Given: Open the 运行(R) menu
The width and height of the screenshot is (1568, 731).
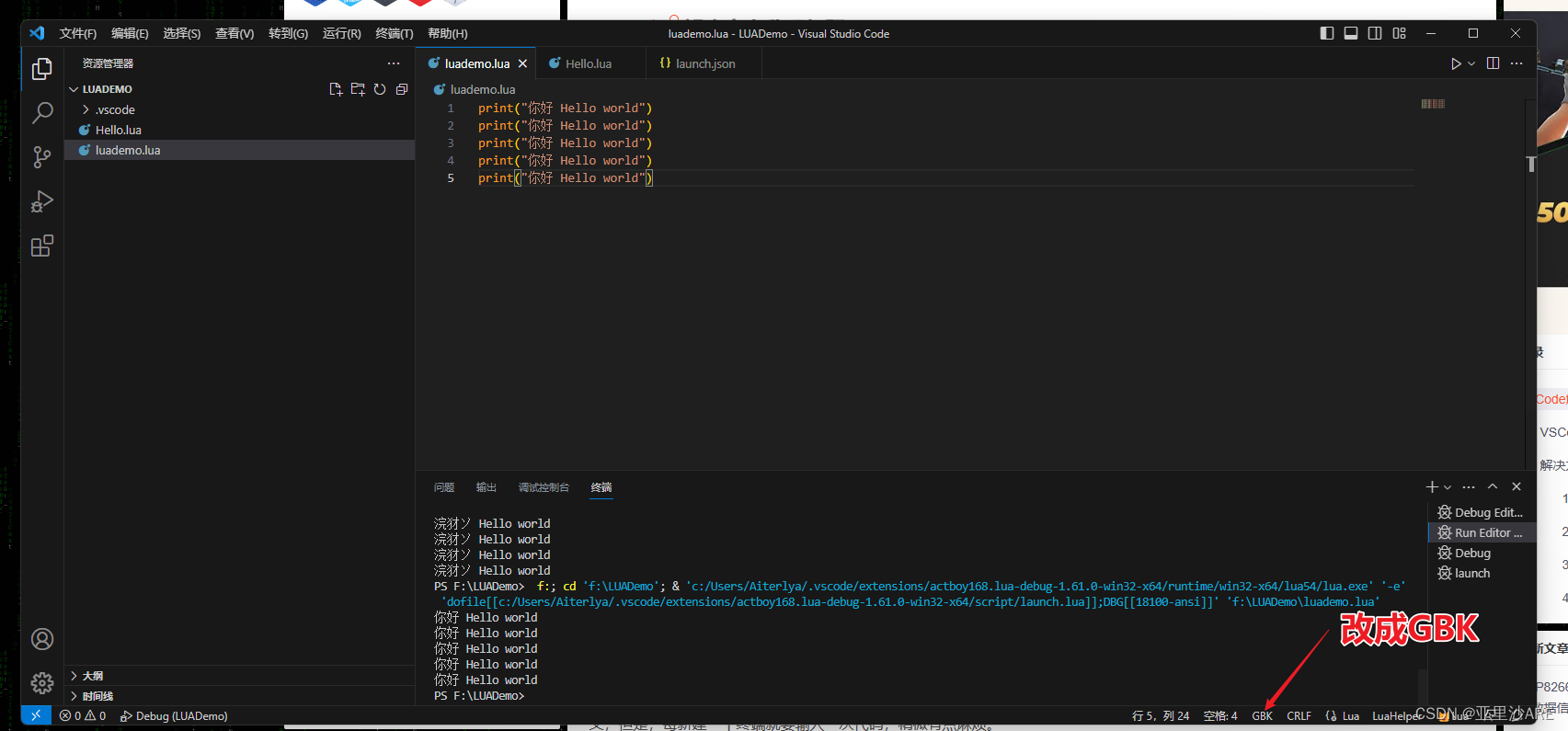Looking at the screenshot, I should 341,33.
